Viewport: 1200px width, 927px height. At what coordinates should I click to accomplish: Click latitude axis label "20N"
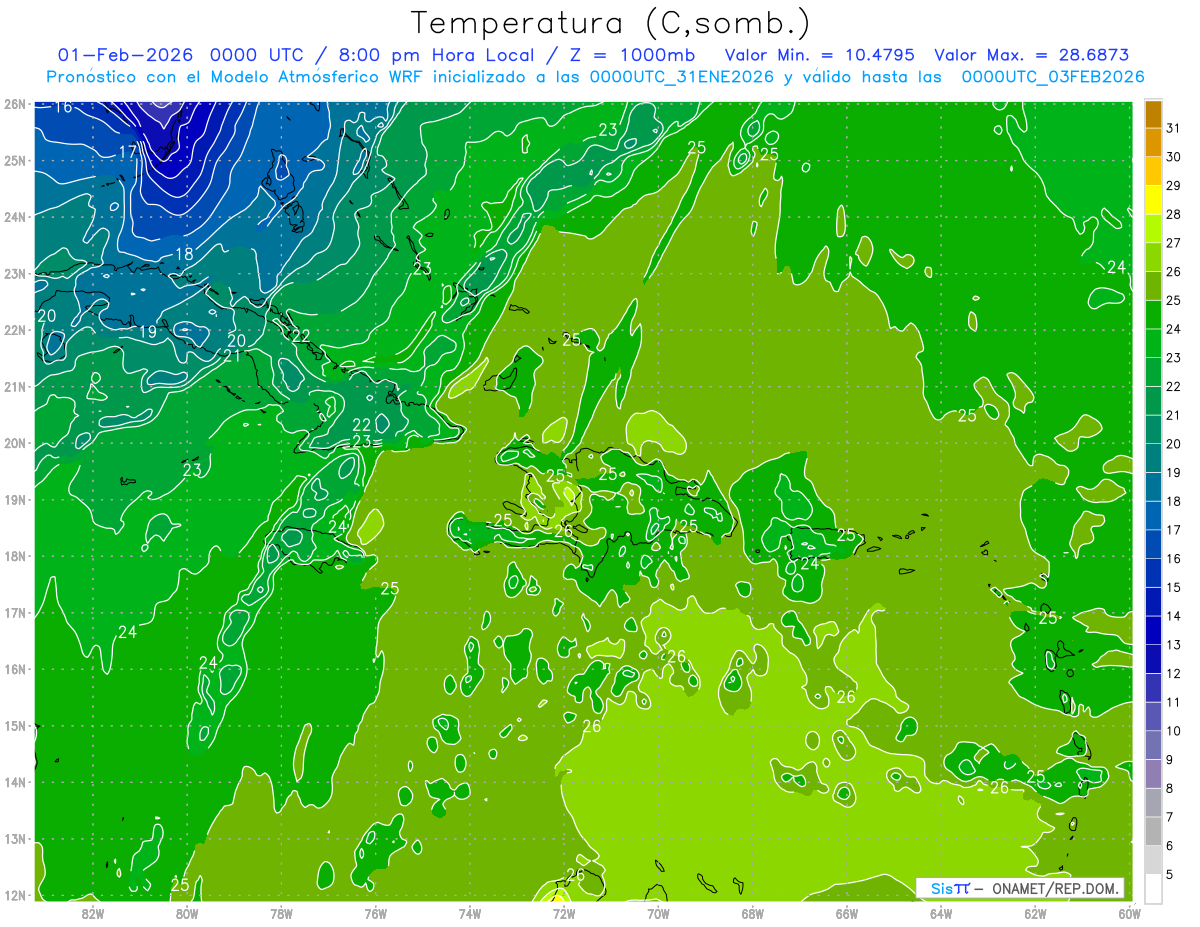pos(14,443)
